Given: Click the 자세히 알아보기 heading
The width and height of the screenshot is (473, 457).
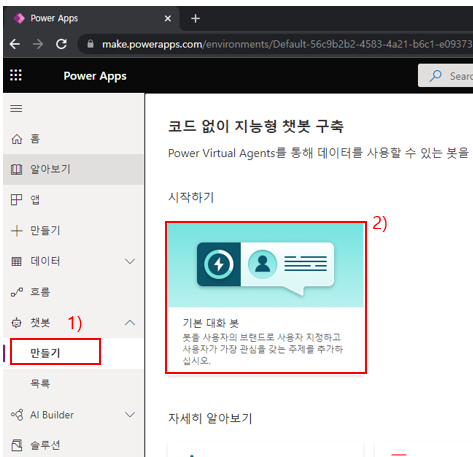Looking at the screenshot, I should 210,418.
